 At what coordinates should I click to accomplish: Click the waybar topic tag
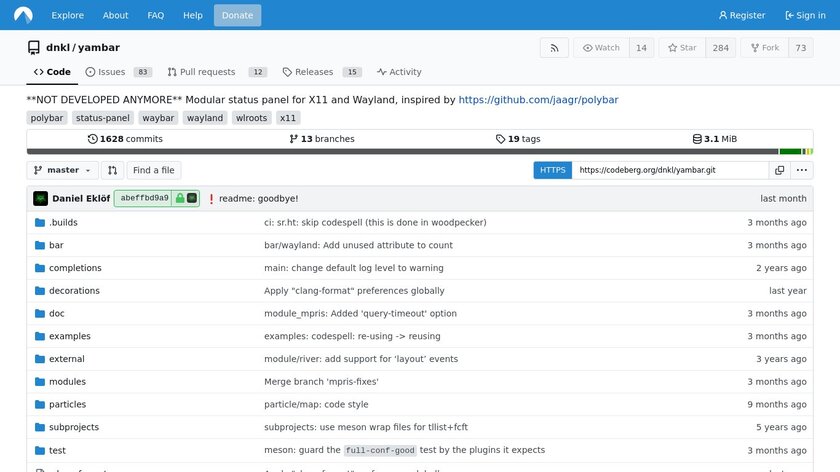(158, 118)
